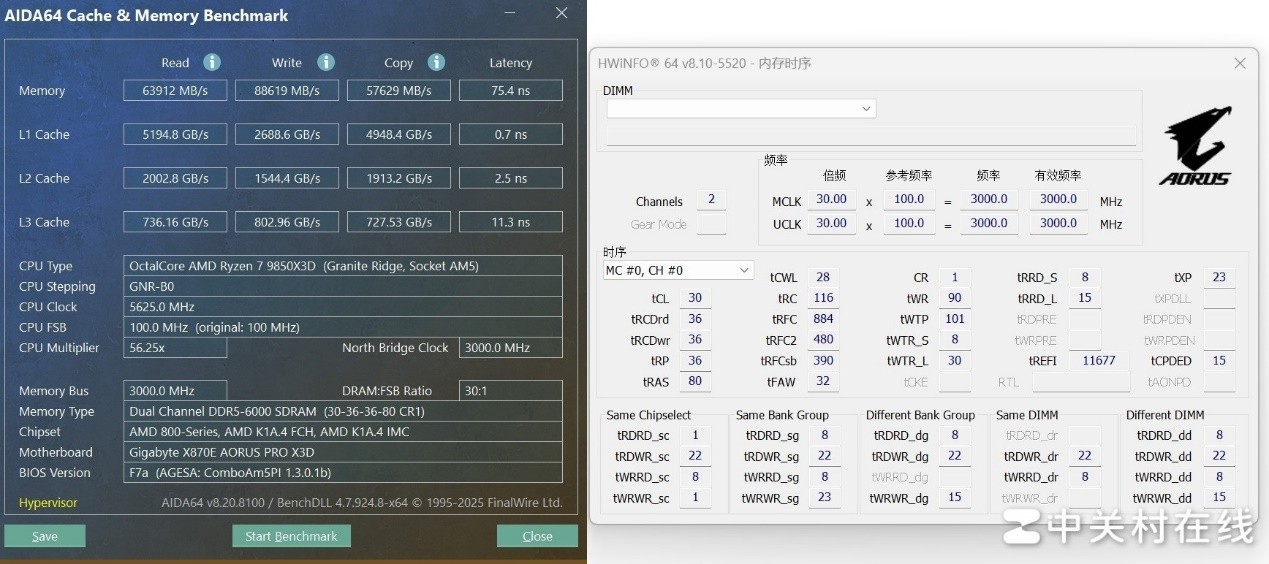Click the CPU Type field with Ryzen 7 9850X3D

click(x=343, y=266)
